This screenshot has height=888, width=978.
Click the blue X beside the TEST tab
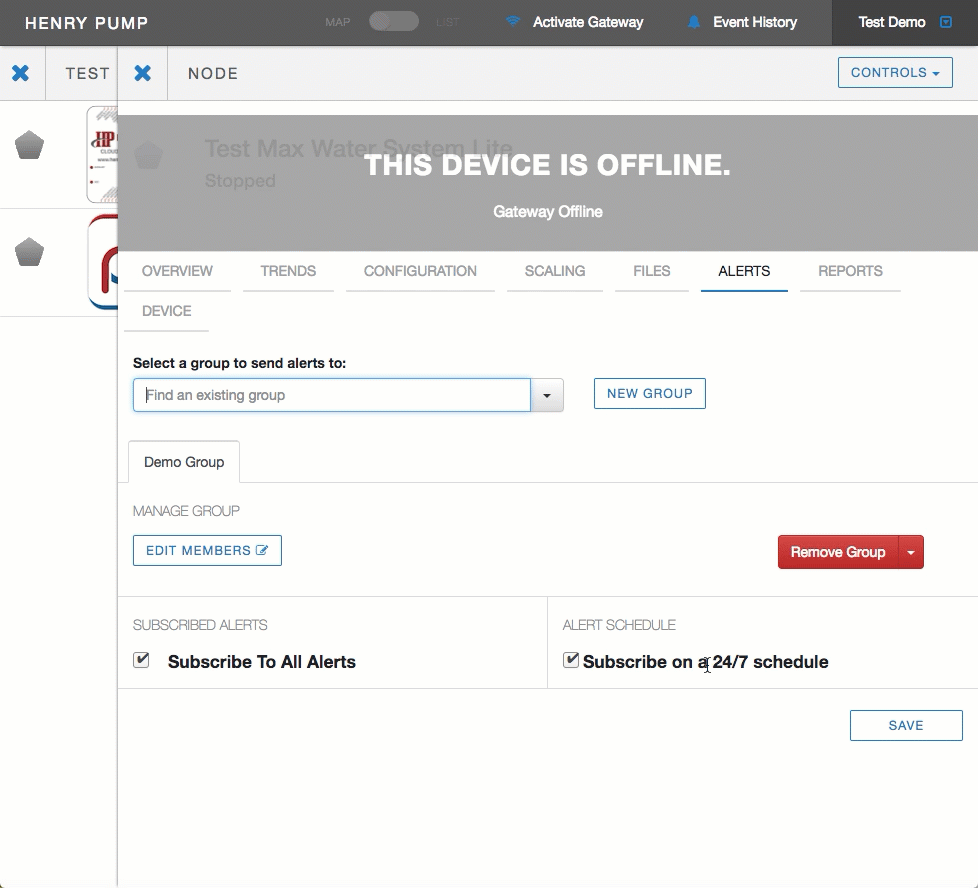tap(22, 72)
